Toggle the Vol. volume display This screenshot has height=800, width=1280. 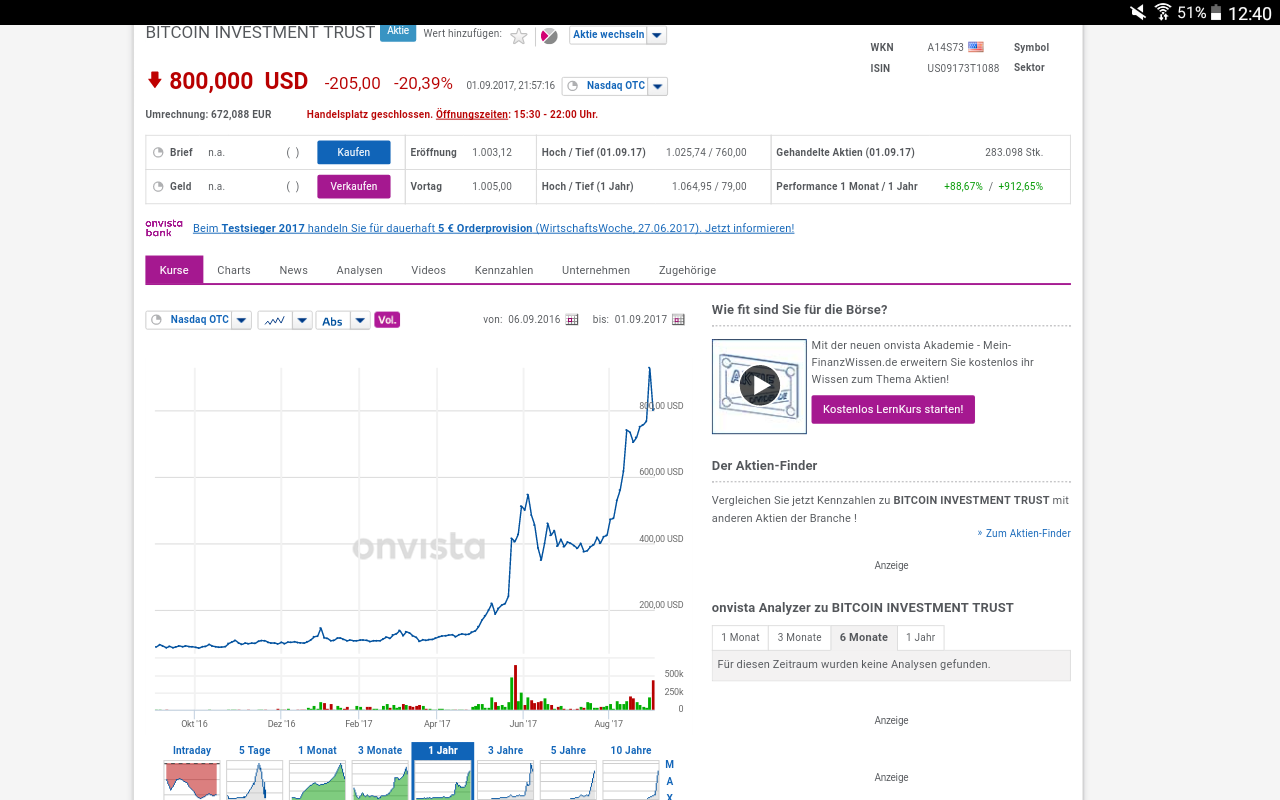(387, 319)
